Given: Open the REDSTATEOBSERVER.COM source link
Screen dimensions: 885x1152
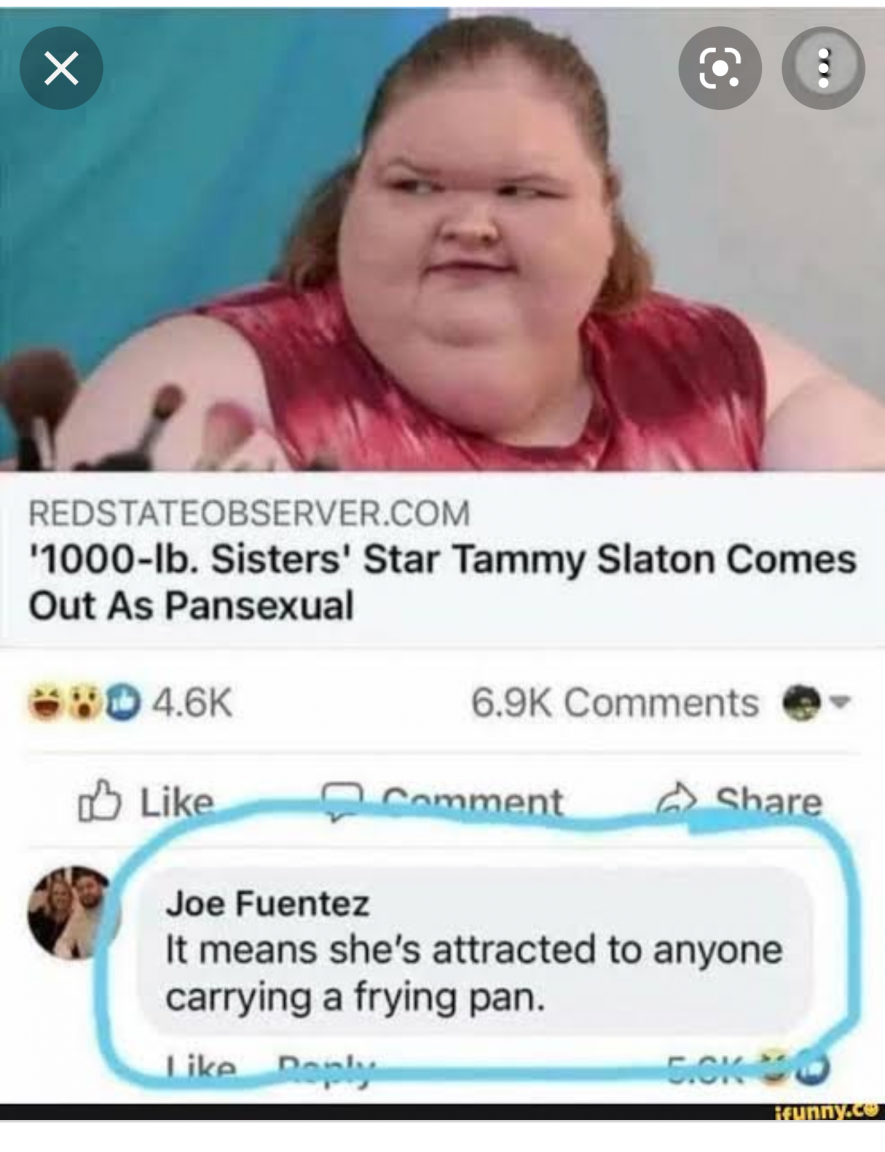Looking at the screenshot, I should 249,513.
